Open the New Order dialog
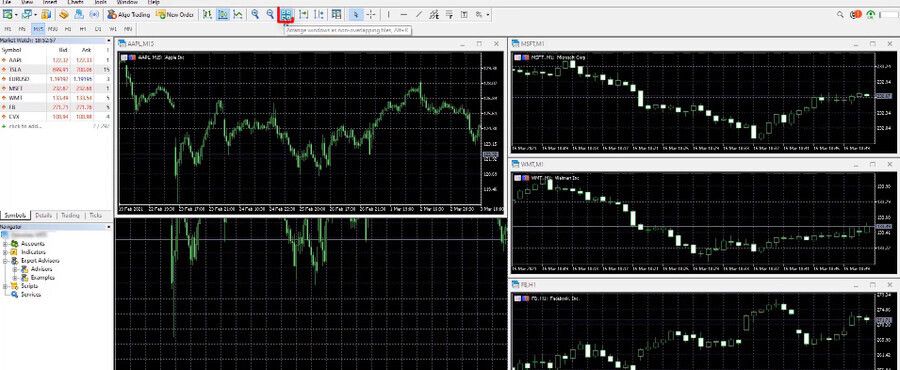 175,14
